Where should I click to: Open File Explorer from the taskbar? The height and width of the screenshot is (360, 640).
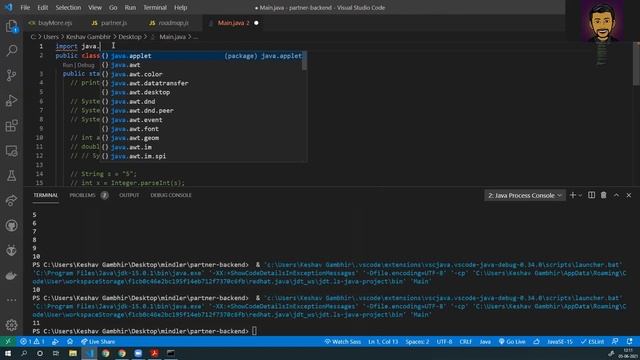73,353
